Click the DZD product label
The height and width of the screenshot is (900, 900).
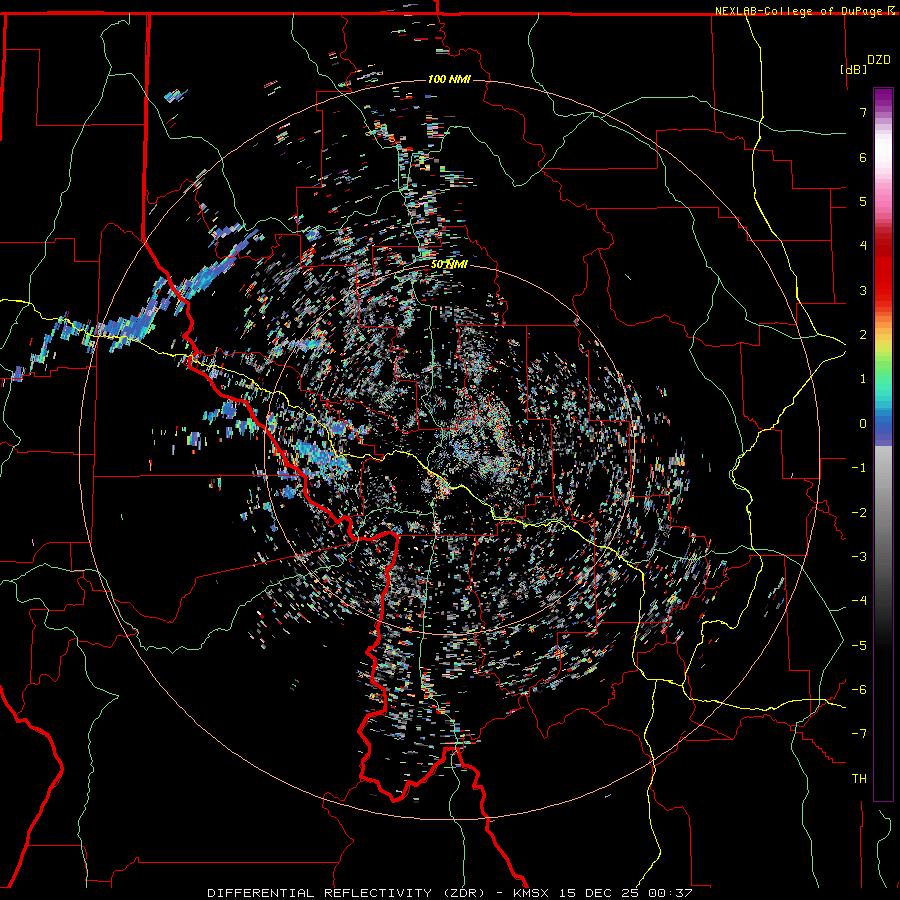point(879,60)
